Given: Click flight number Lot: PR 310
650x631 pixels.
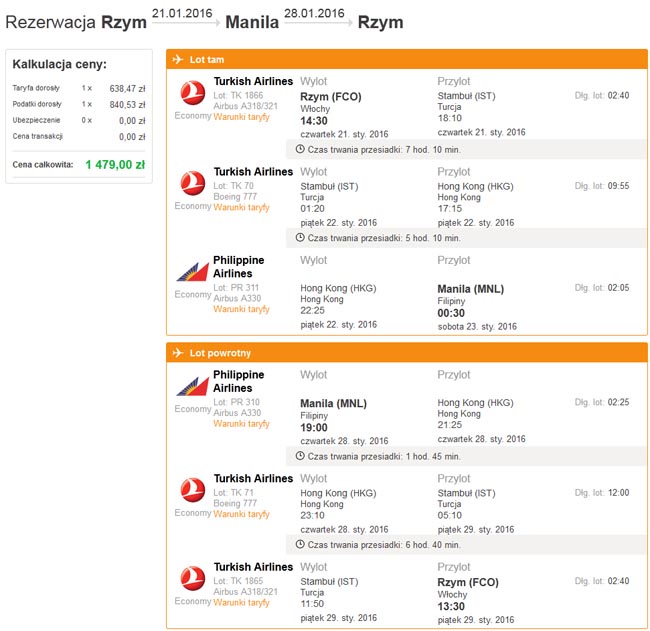Looking at the screenshot, I should (236, 402).
